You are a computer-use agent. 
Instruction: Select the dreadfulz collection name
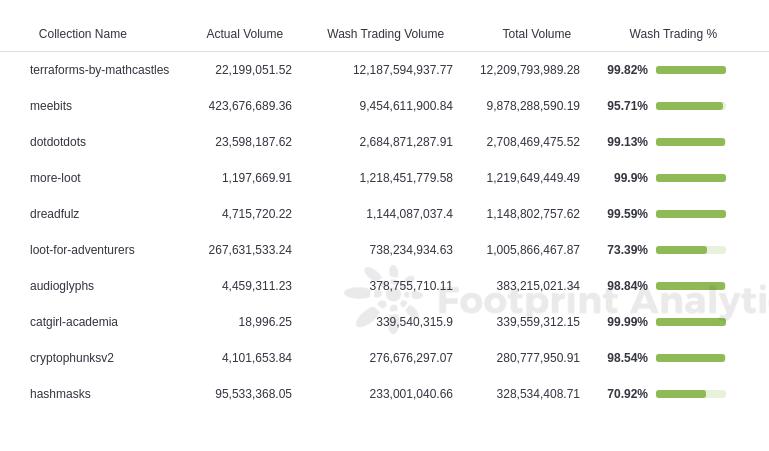click(x=54, y=214)
